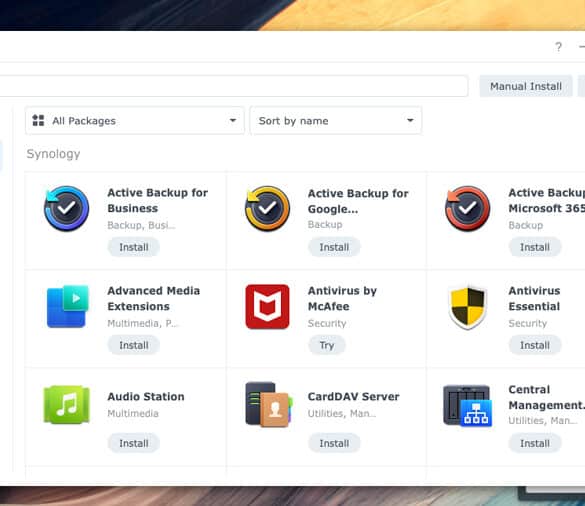585x506 pixels.
Task: Click the Audio Station title
Action: pos(146,396)
